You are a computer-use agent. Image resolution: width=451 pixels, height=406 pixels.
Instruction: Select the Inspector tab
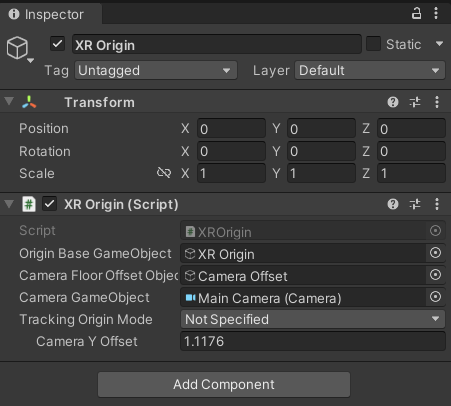(x=51, y=14)
